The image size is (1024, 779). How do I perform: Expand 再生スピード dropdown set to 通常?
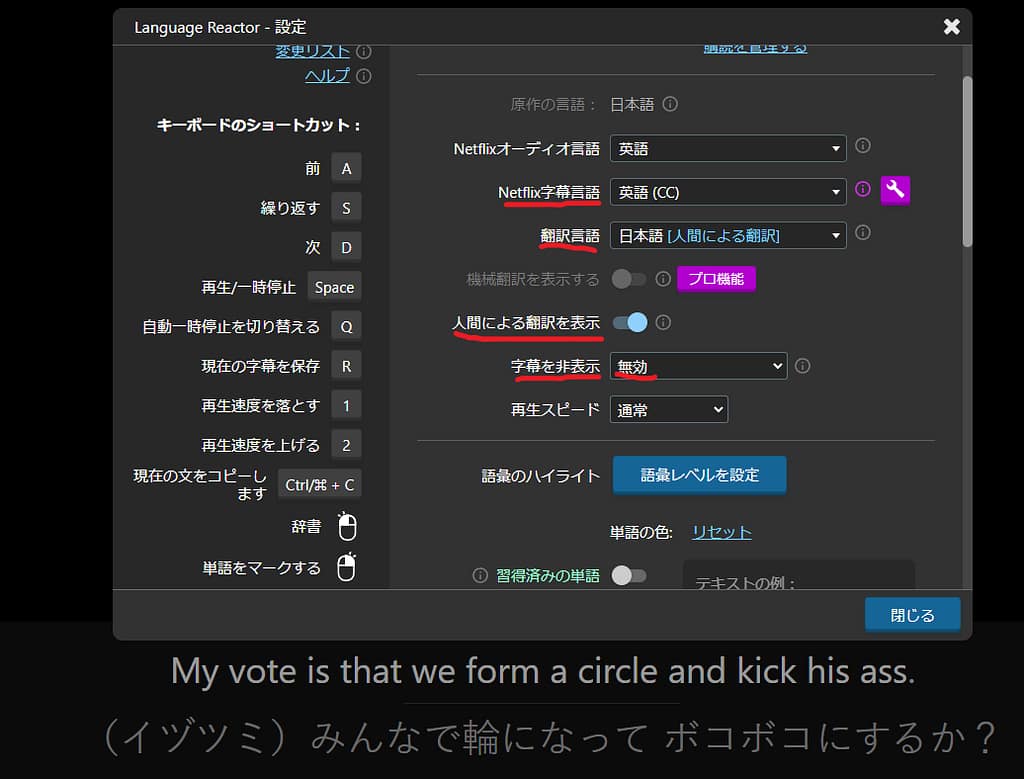669,410
